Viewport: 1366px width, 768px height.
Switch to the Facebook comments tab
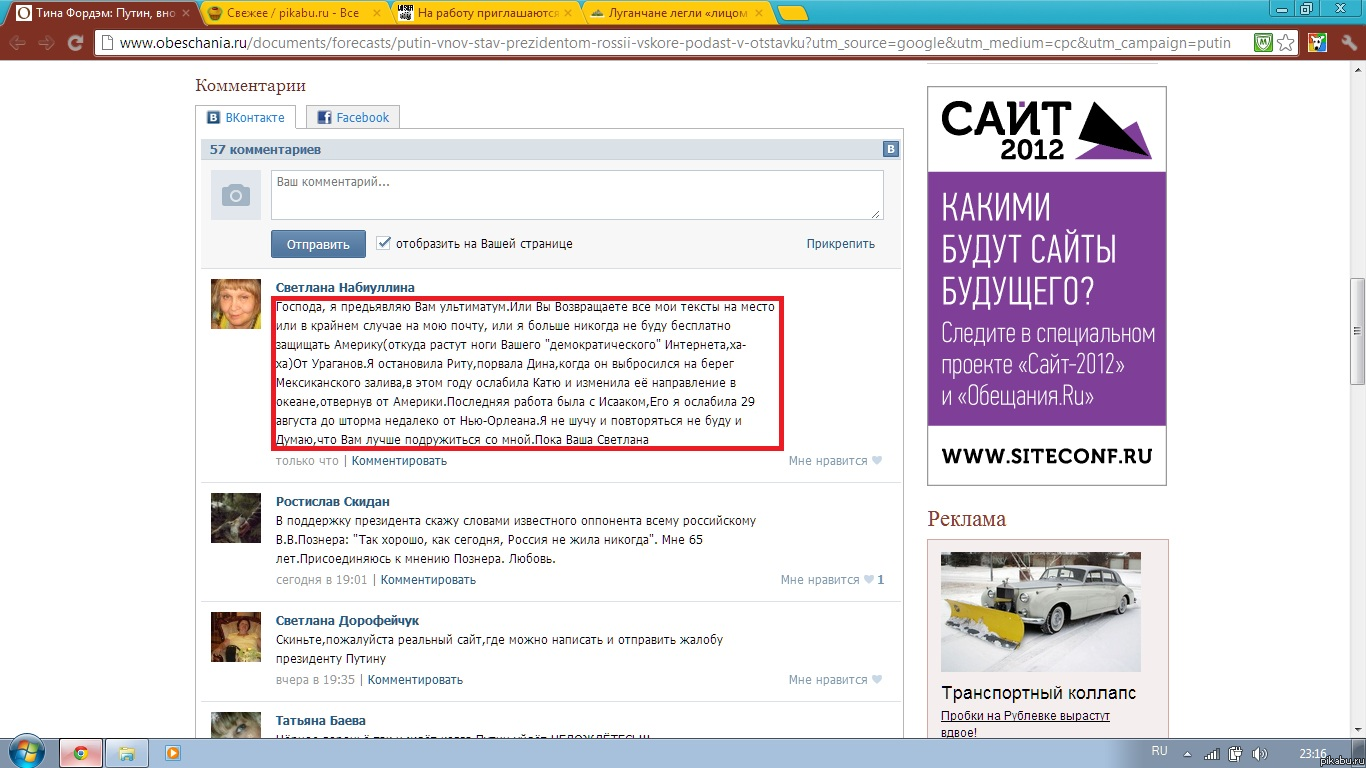(x=353, y=117)
